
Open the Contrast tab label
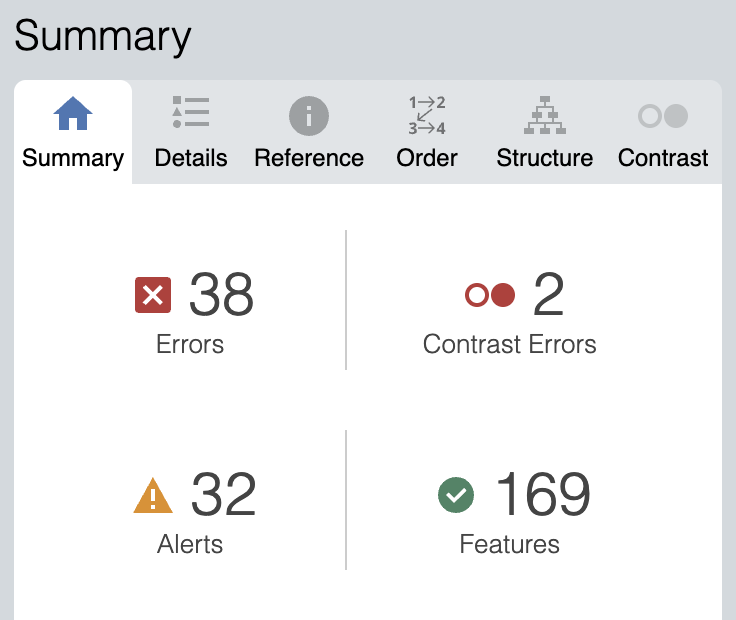click(x=663, y=158)
